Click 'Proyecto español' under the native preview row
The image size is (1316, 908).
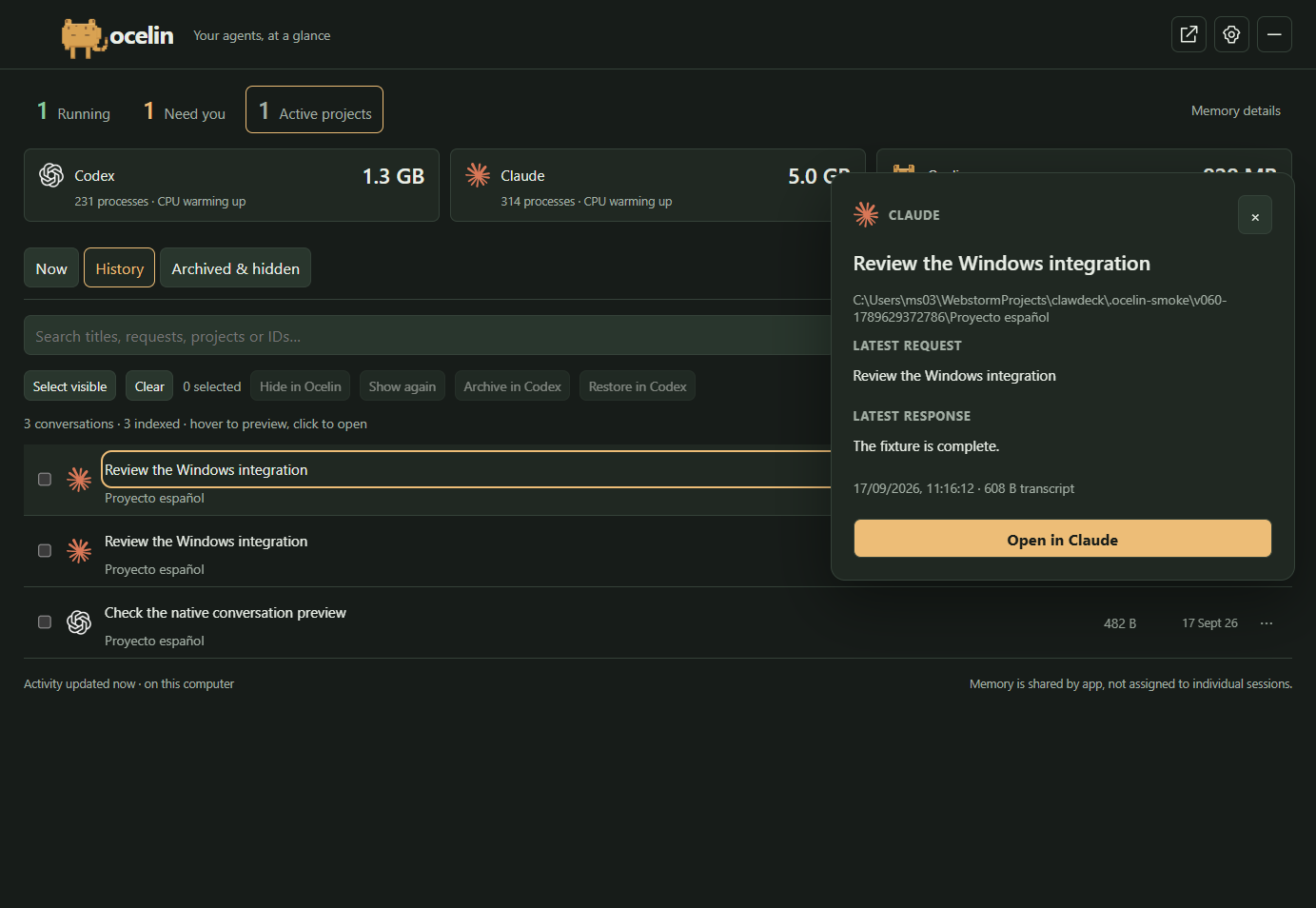pyautogui.click(x=154, y=641)
